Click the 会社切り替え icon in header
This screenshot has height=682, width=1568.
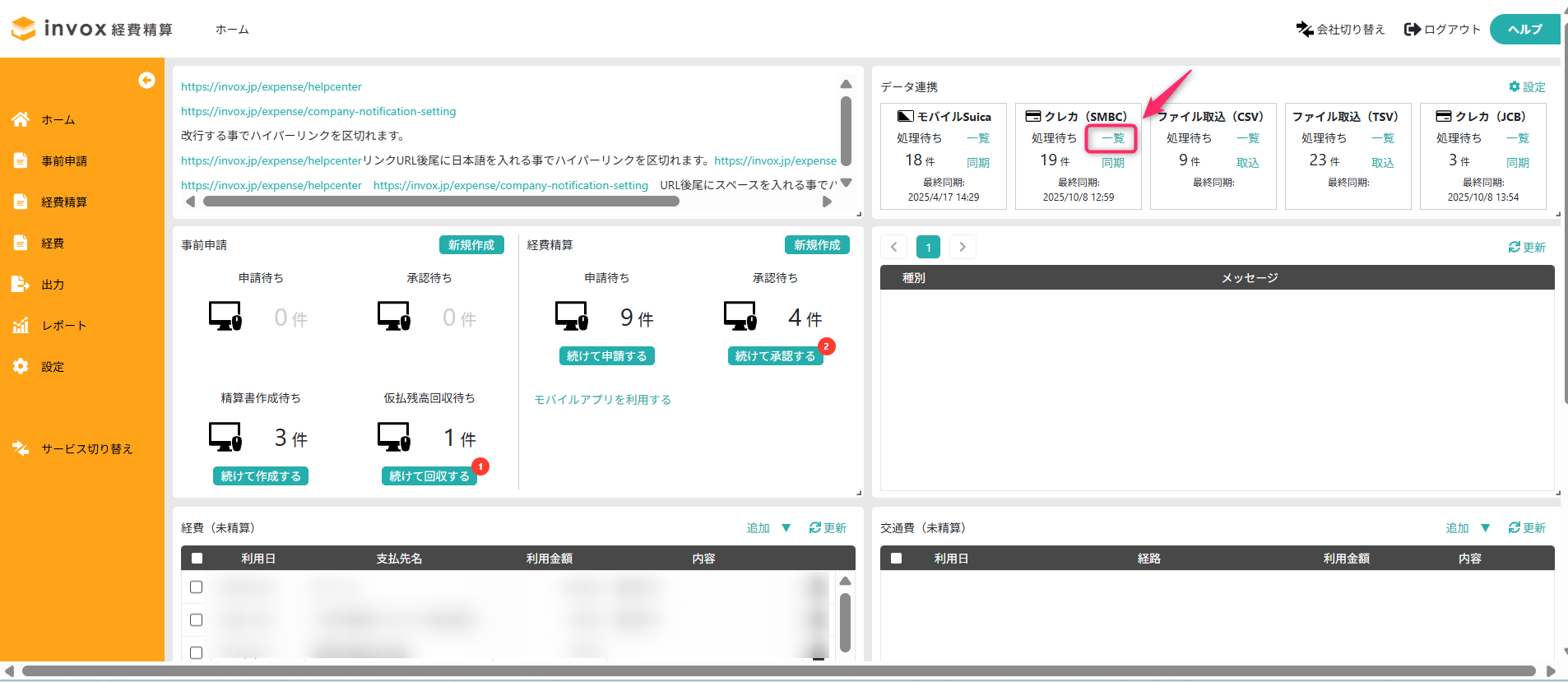(x=1305, y=30)
